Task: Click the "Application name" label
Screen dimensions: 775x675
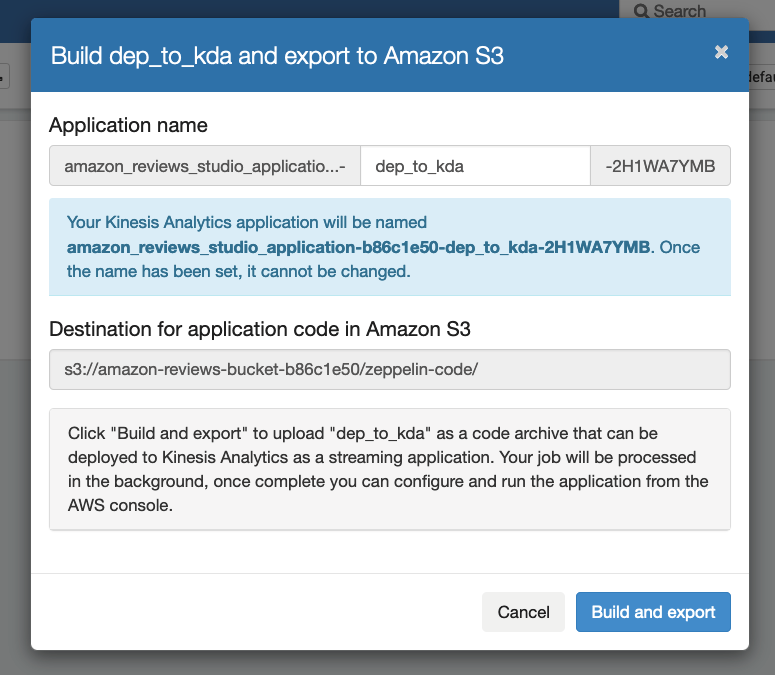Action: 128,125
